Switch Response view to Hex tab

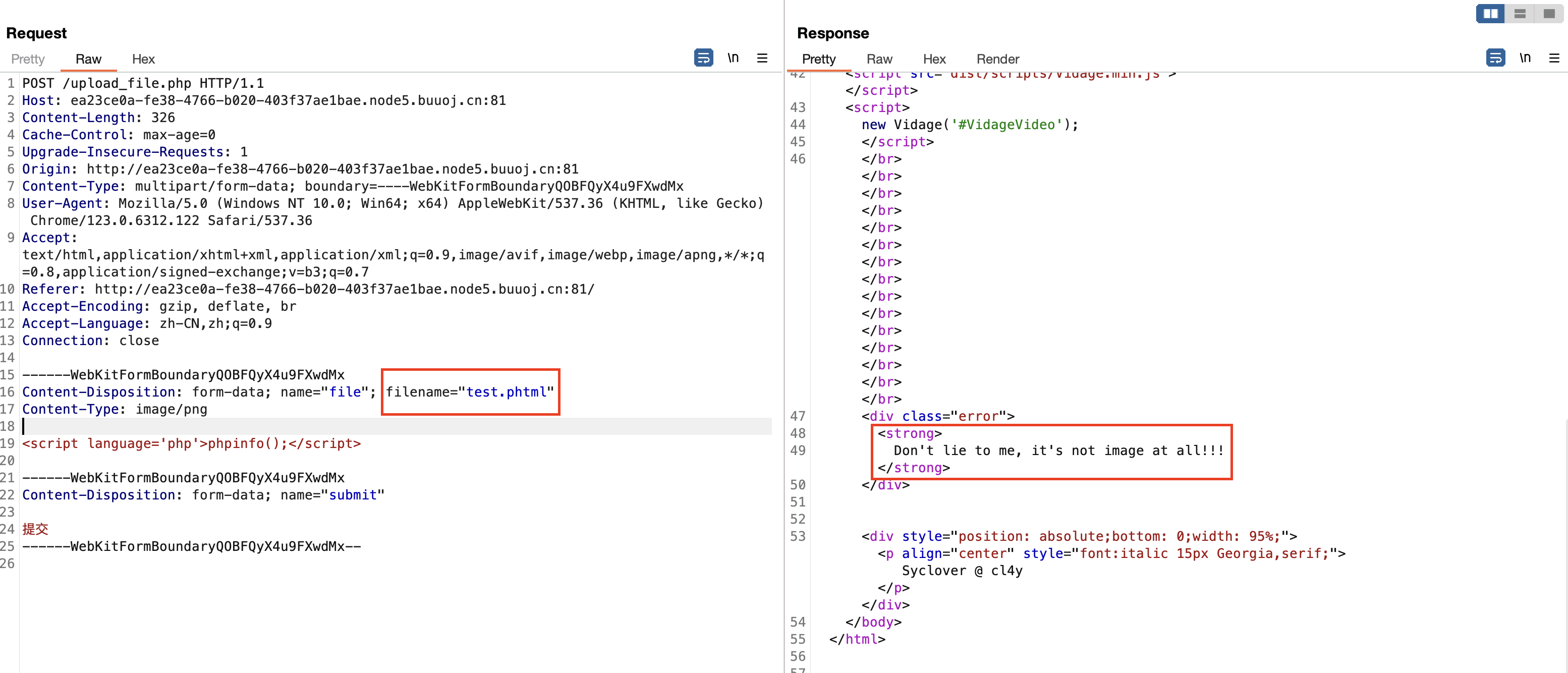coord(934,59)
